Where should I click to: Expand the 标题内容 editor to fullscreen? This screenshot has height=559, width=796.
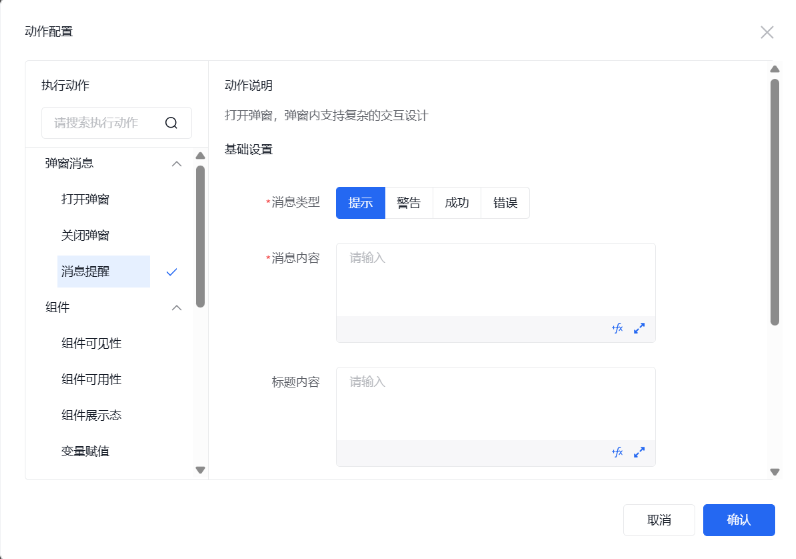640,452
